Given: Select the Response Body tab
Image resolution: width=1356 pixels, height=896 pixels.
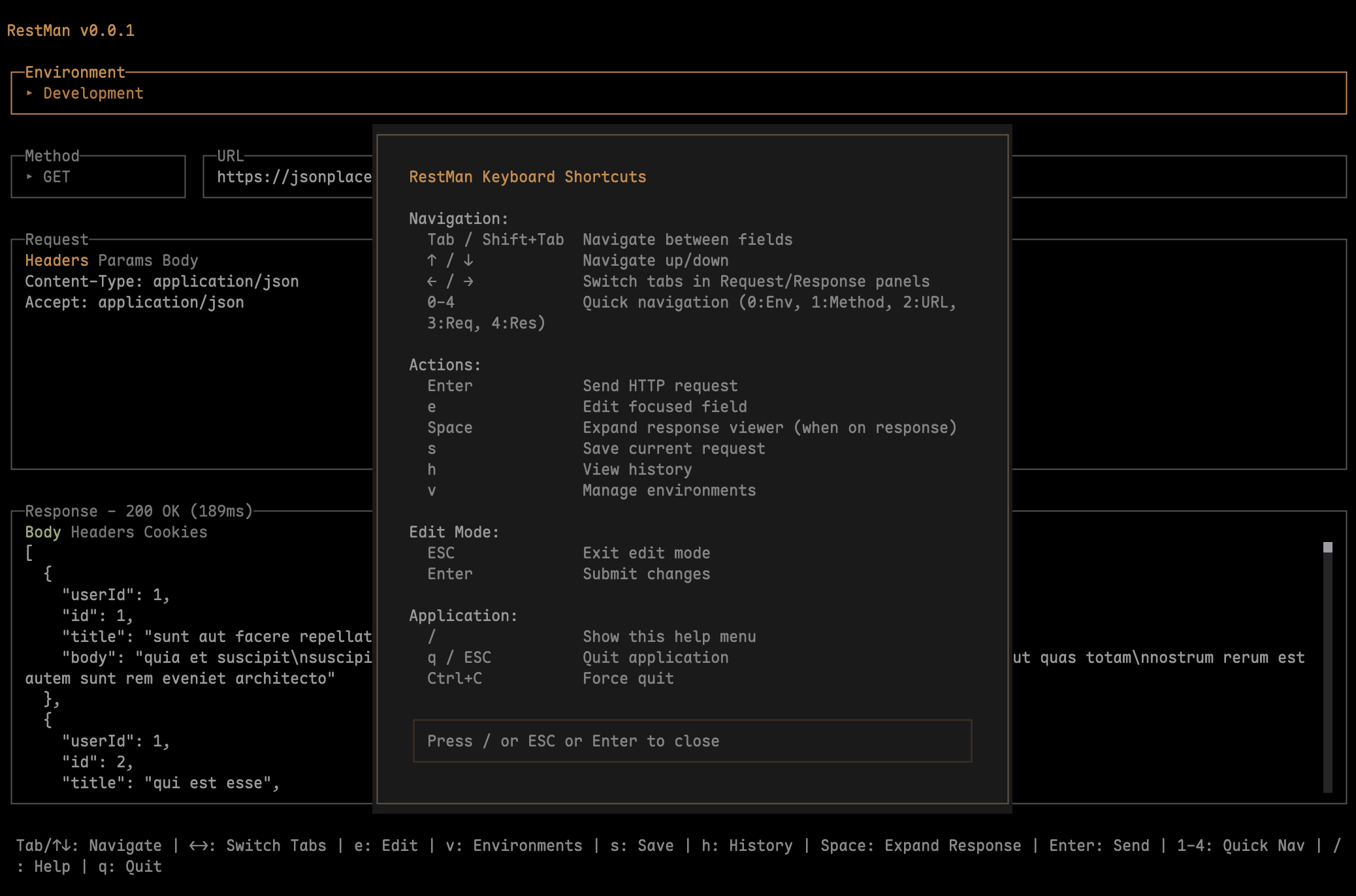Looking at the screenshot, I should (x=42, y=532).
